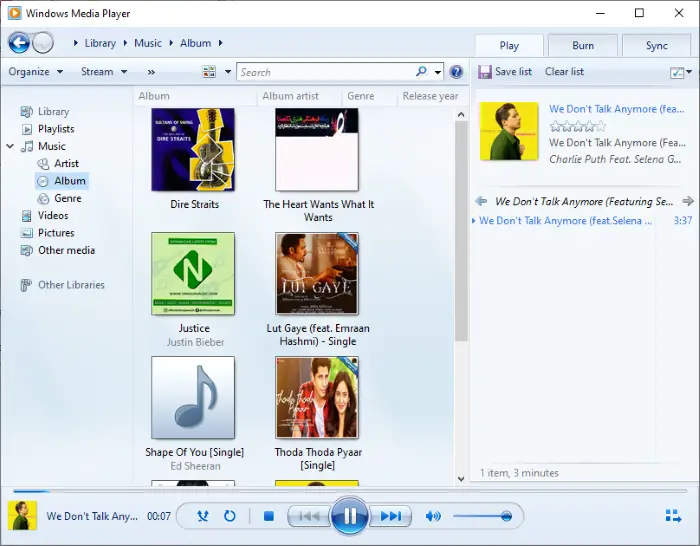700x546 pixels.
Task: Select Shape Of You album thumbnail
Action: (193, 397)
